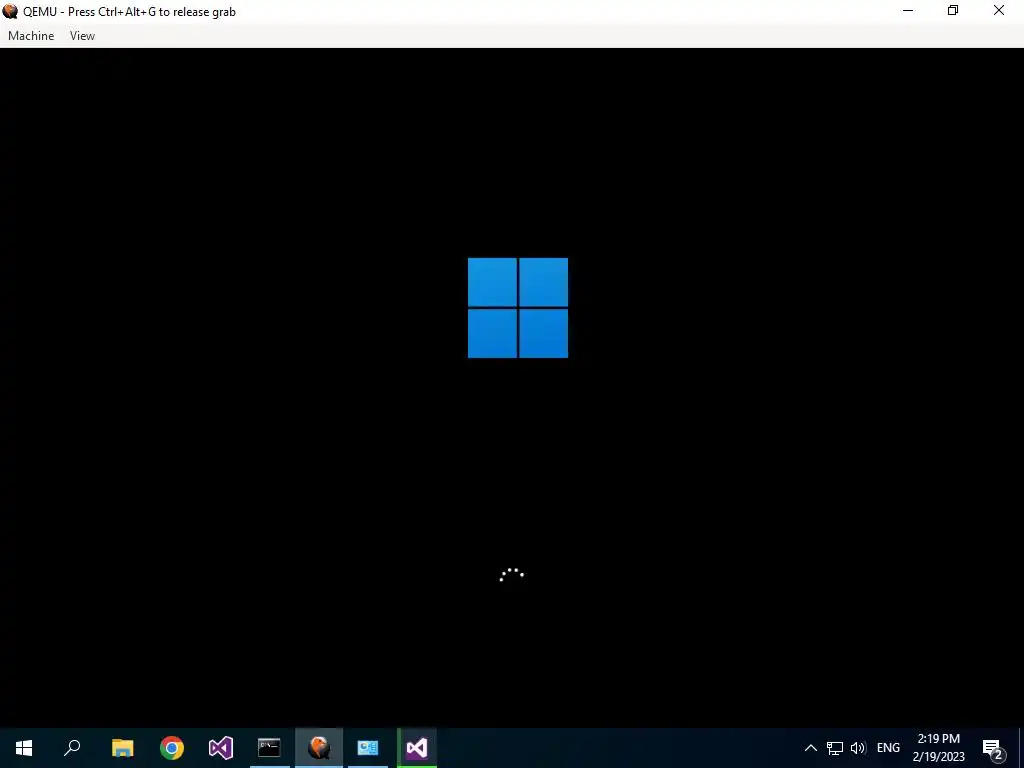
Task: Launch File Explorer from the taskbar
Action: [122, 748]
